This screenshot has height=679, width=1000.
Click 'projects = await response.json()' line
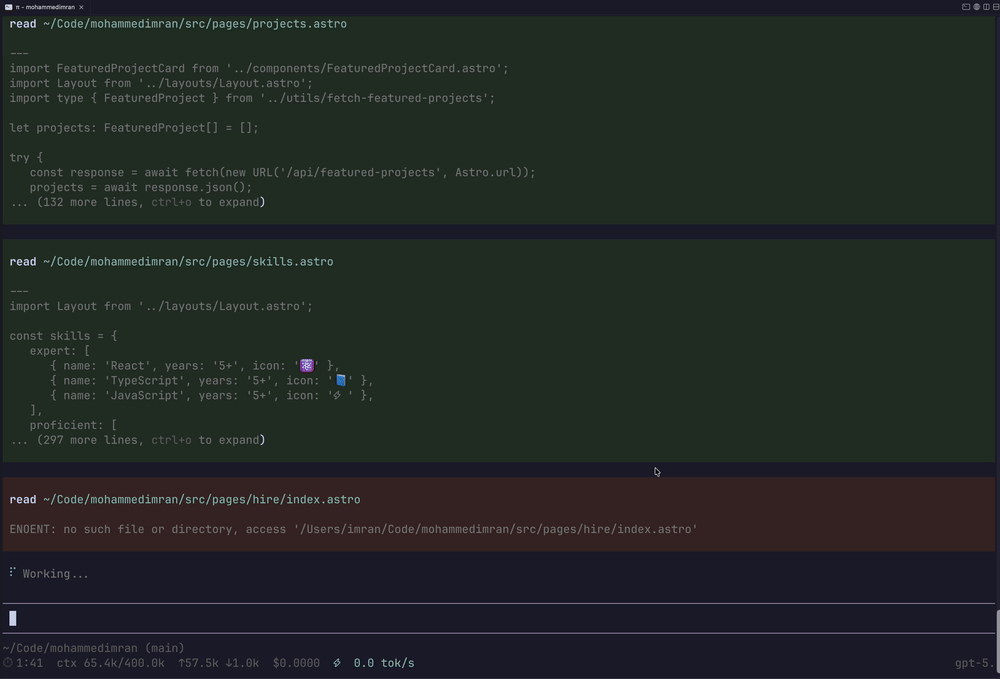pos(141,187)
